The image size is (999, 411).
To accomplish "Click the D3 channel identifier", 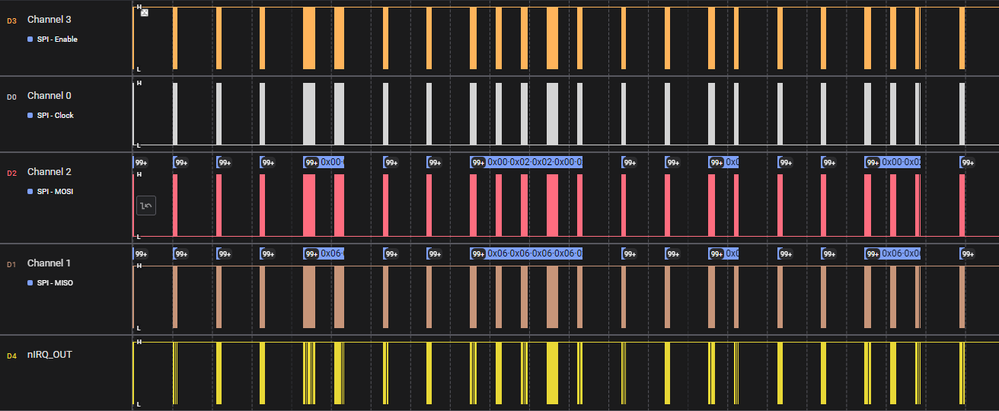I will (x=11, y=21).
